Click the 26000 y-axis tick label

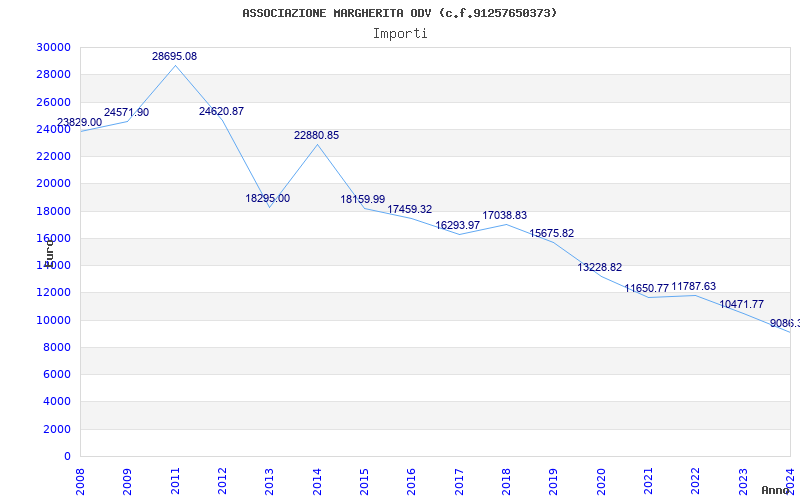pyautogui.click(x=53, y=102)
